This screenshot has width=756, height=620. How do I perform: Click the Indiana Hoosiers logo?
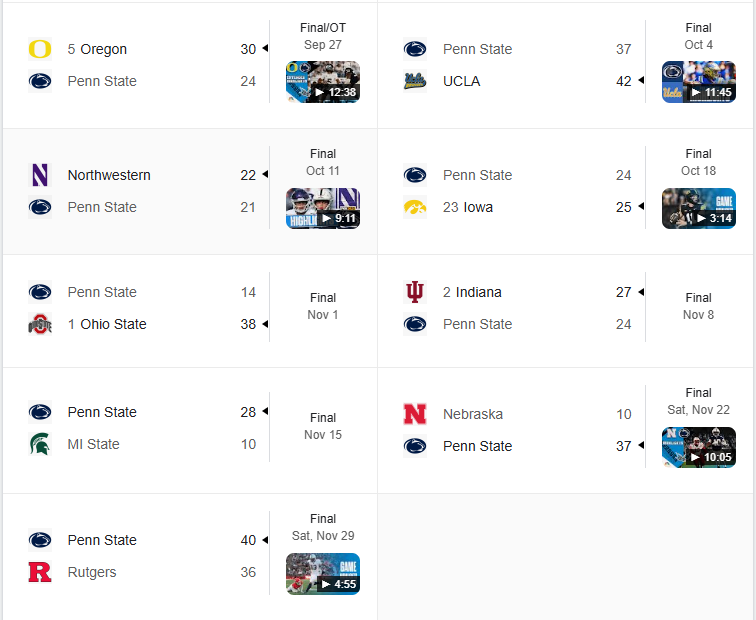(x=415, y=292)
